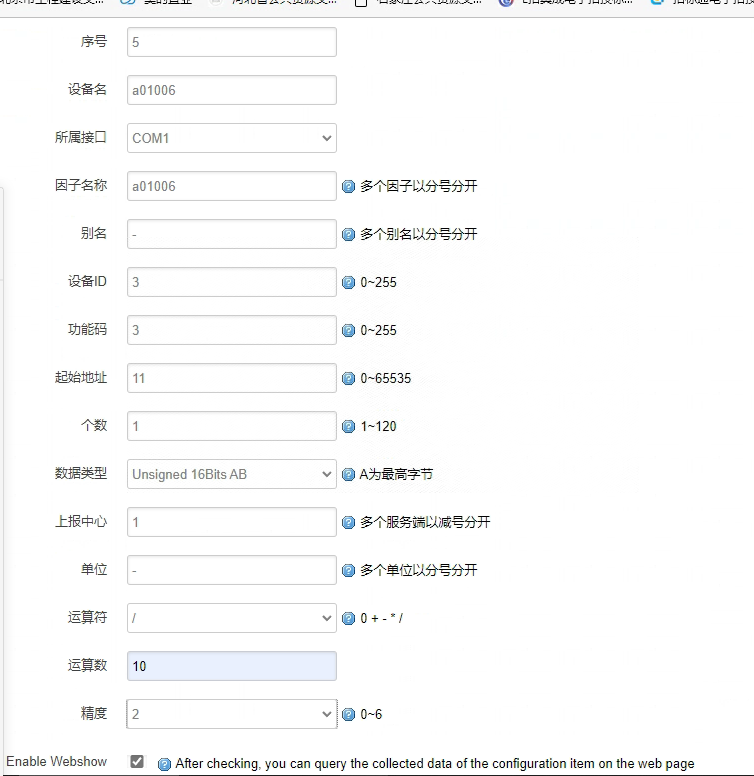Focus the 起始地址 input field

click(x=232, y=378)
